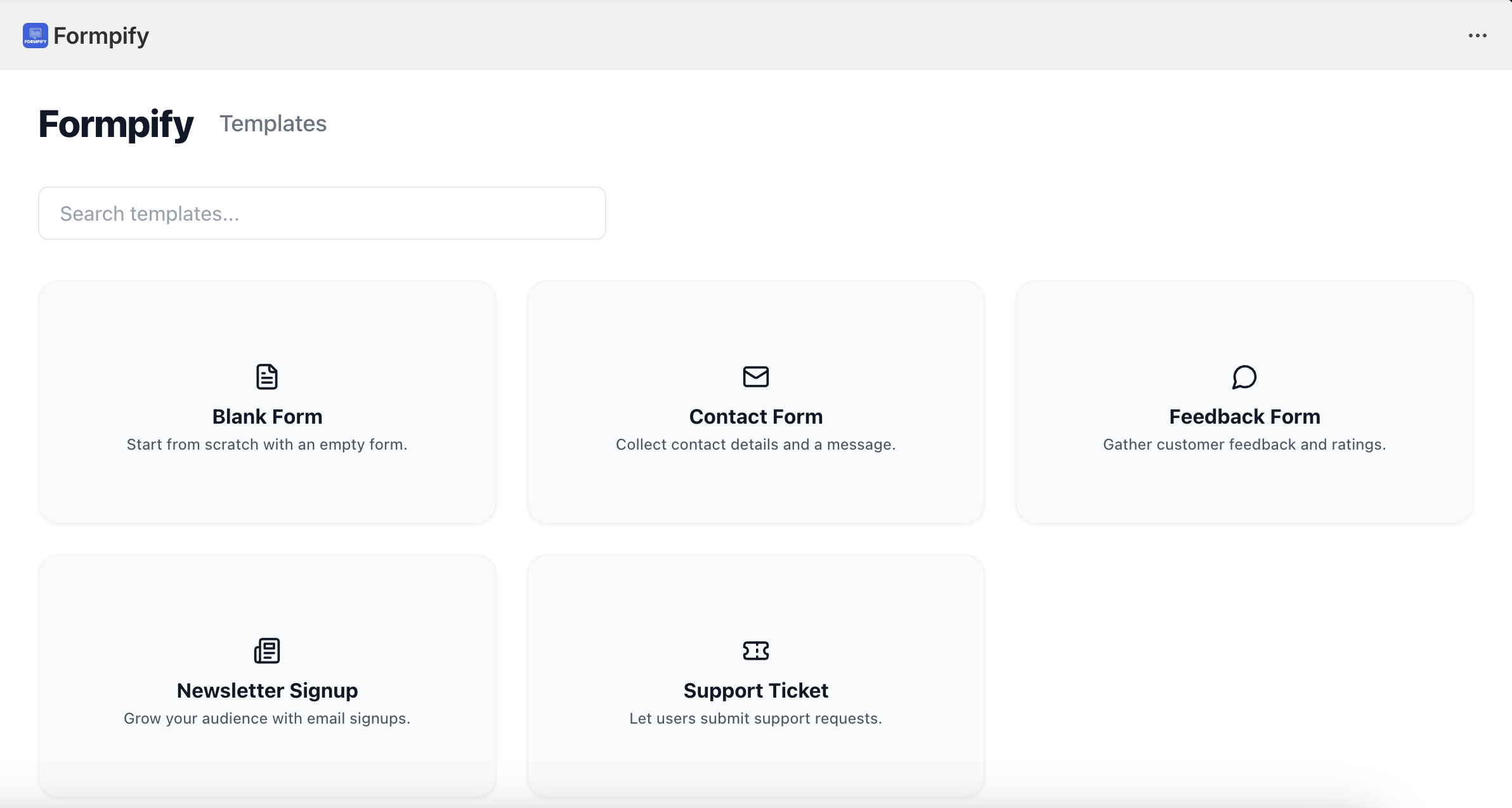Click the Feedback Form speech bubble icon
Image resolution: width=1512 pixels, height=808 pixels.
[1244, 377]
